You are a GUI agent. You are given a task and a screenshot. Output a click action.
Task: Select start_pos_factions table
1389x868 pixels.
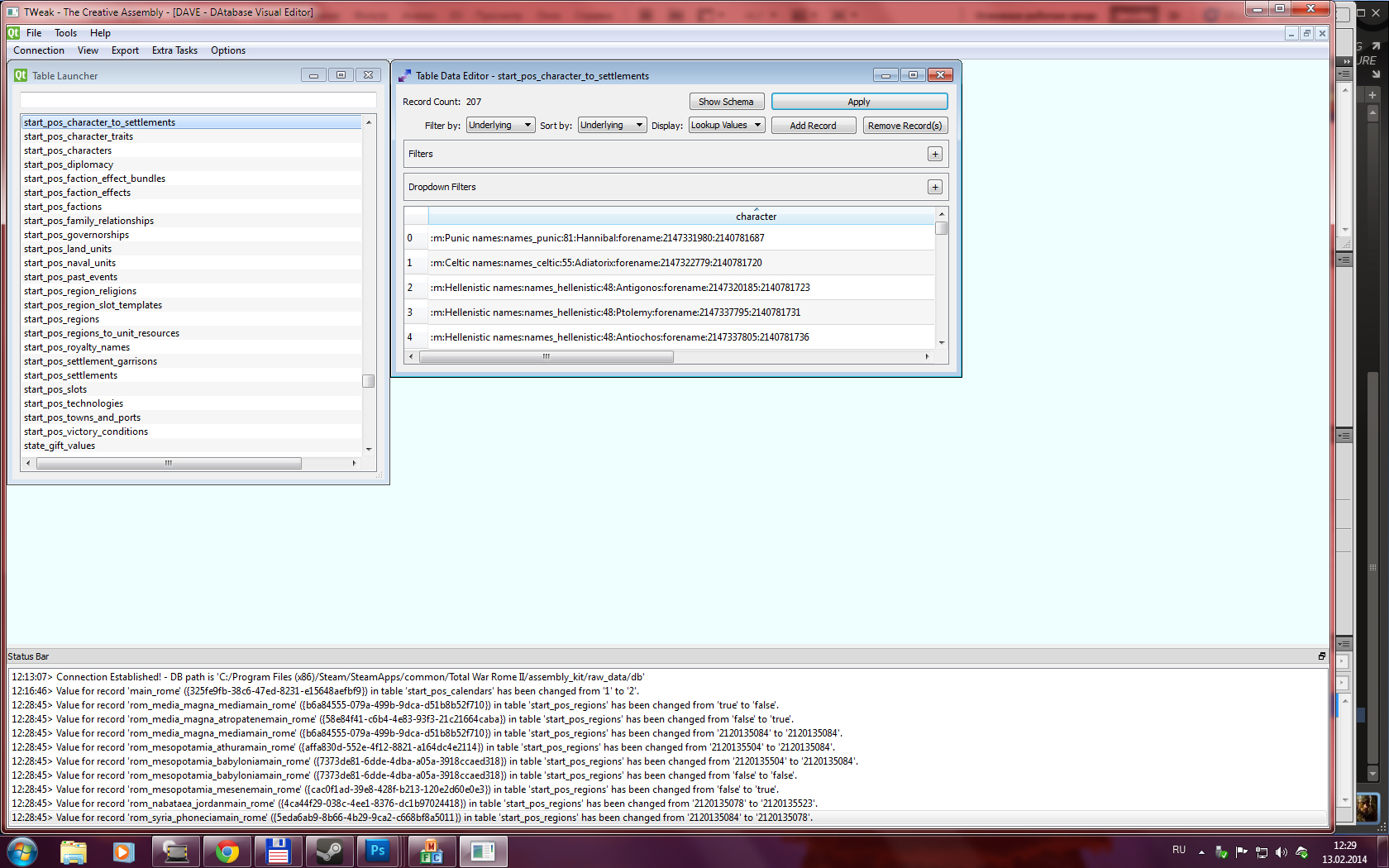tap(192, 207)
